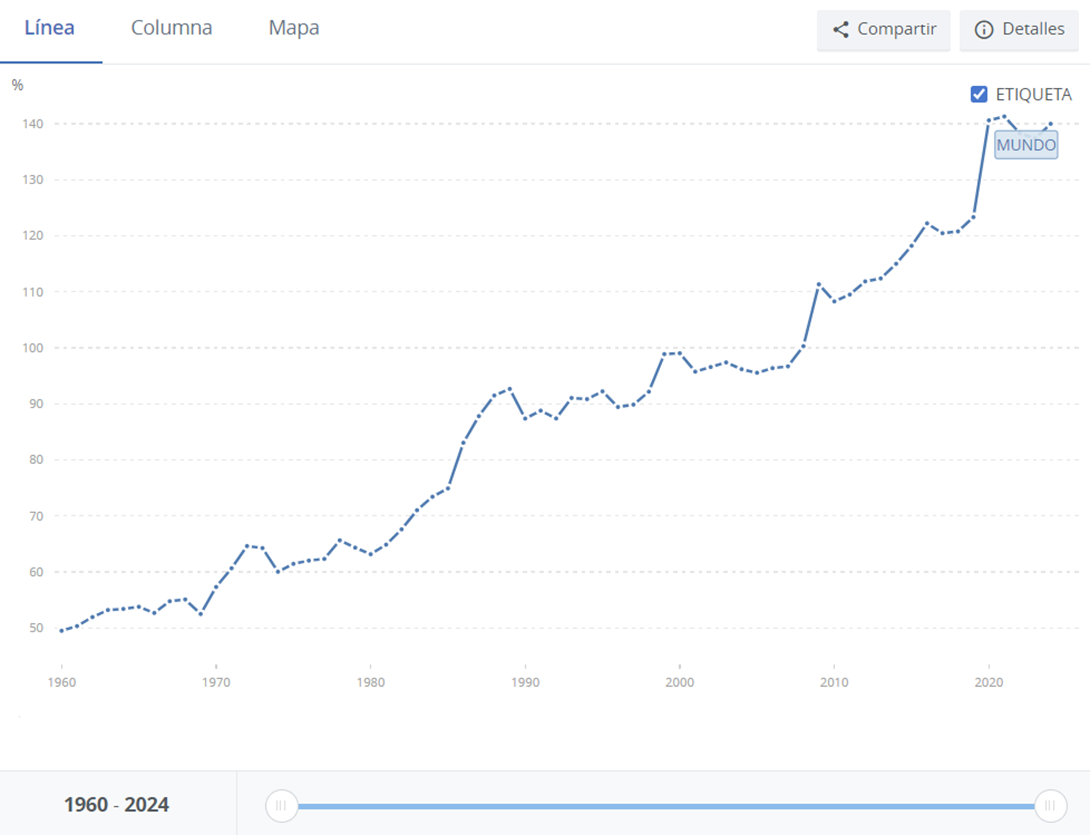
Task: Open the Columna tab
Action: tap(172, 28)
